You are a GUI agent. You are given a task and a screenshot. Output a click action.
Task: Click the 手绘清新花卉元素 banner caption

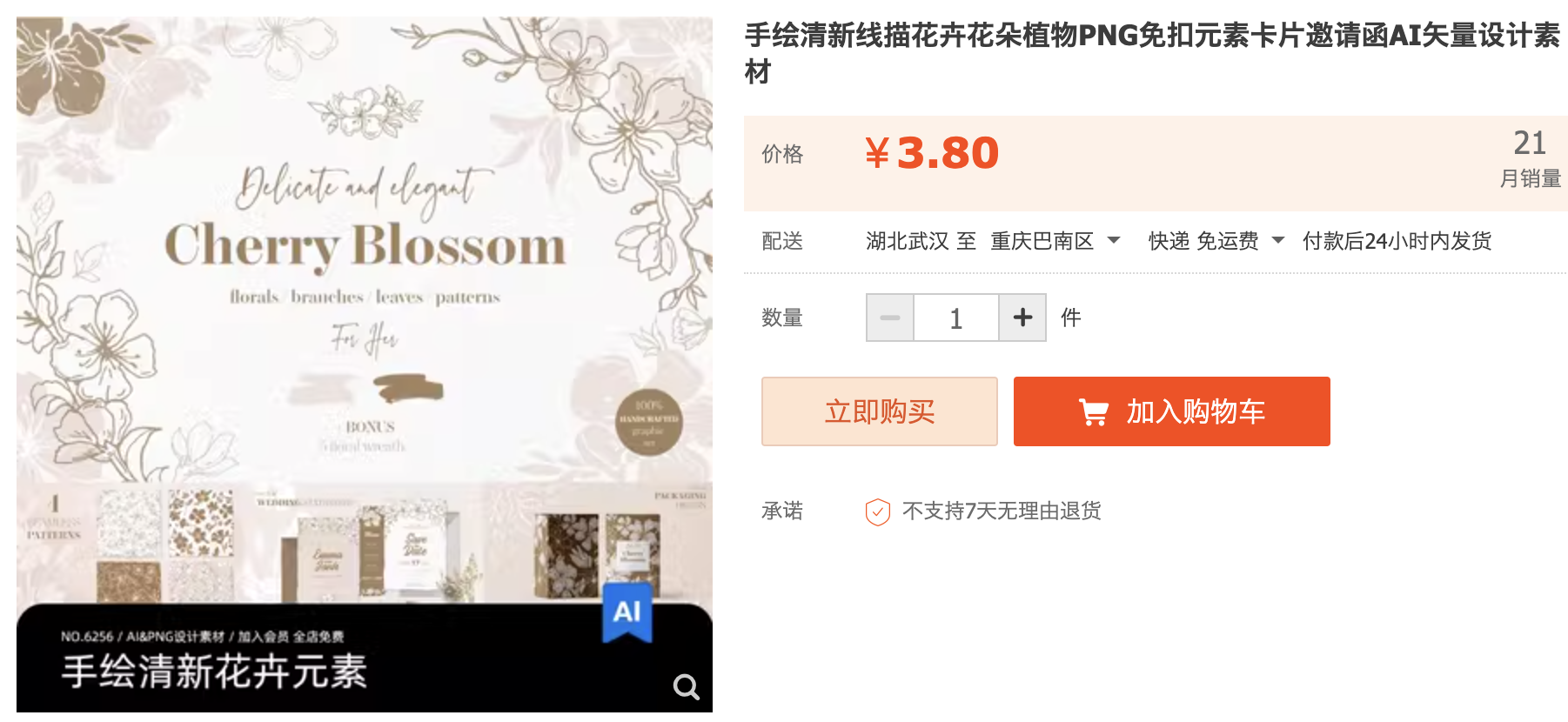point(214,672)
